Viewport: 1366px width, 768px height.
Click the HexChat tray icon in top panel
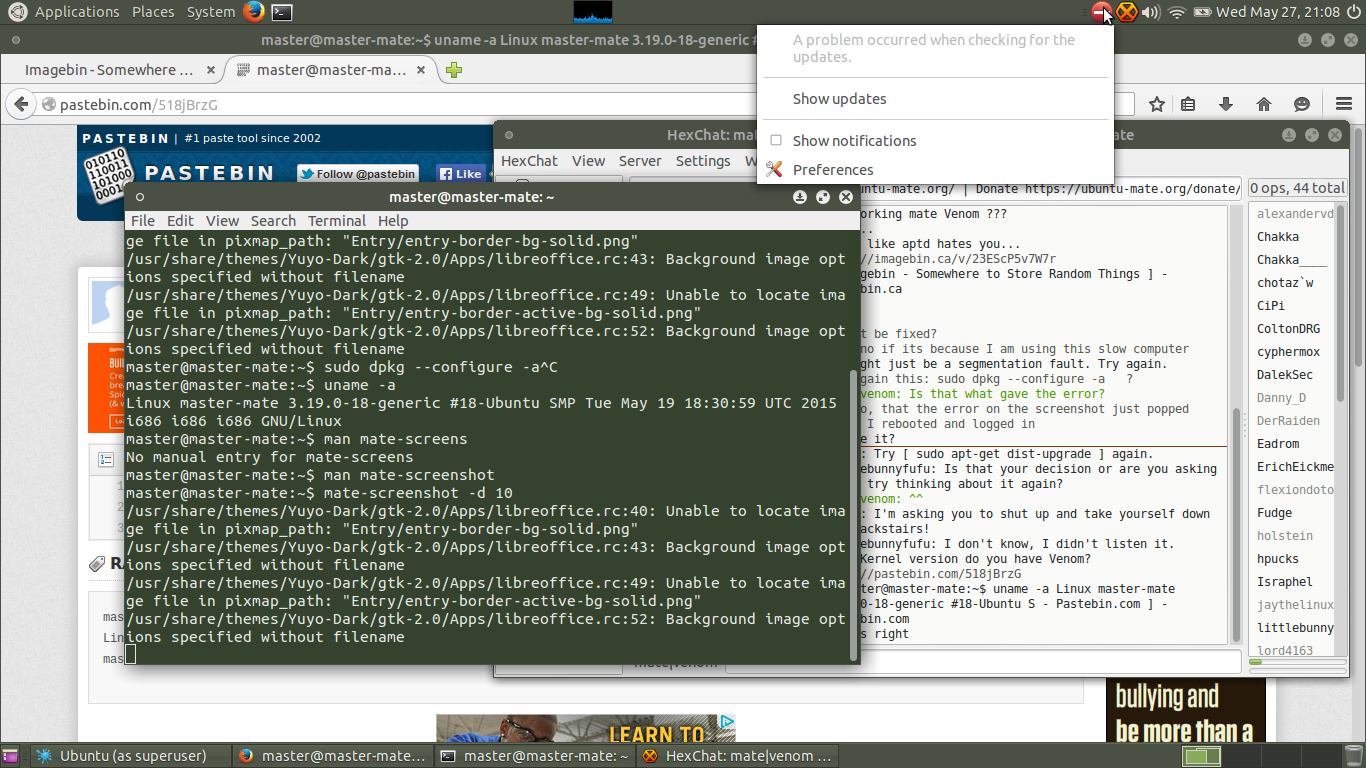(1127, 12)
